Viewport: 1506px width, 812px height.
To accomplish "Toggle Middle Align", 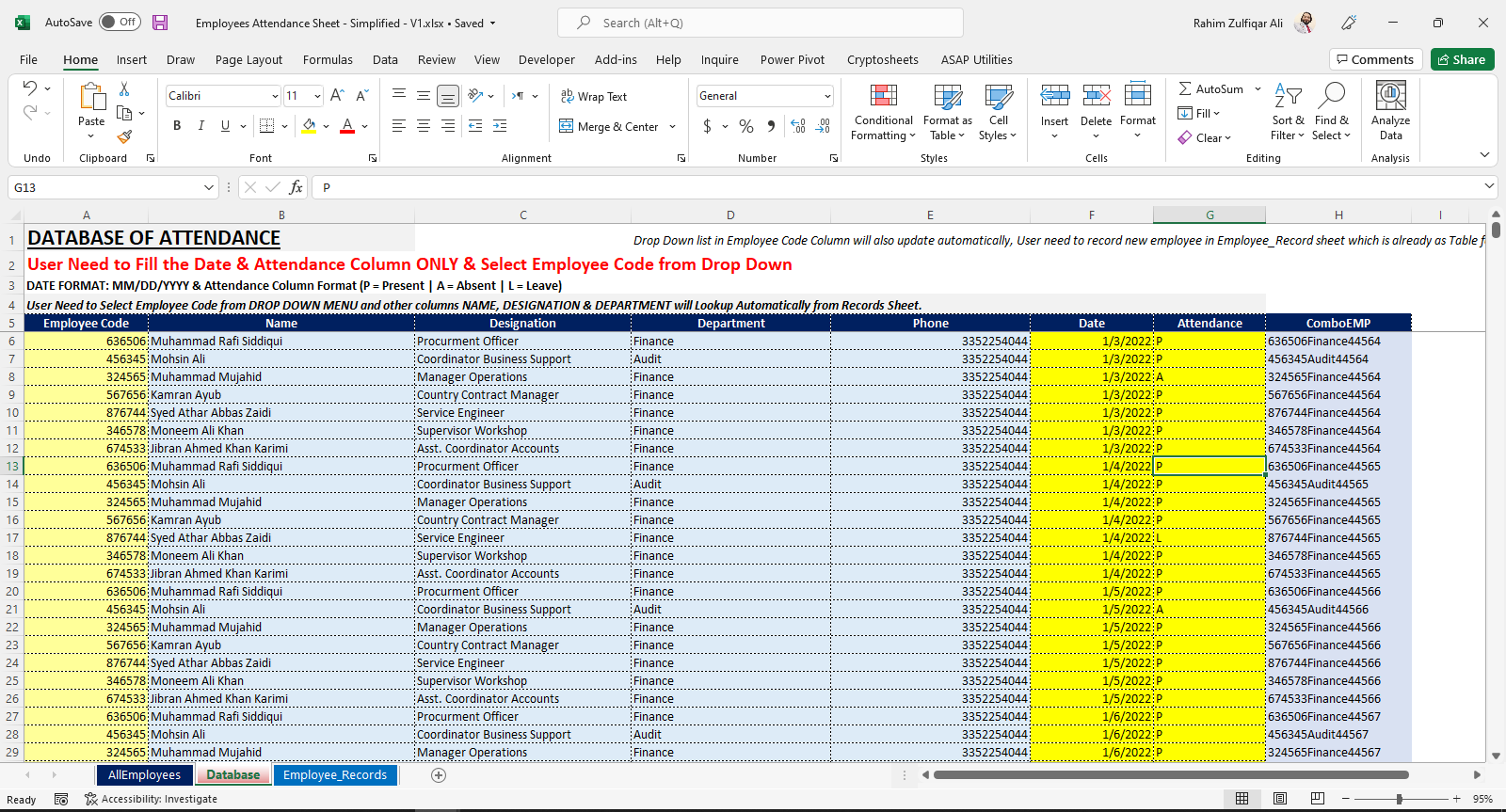I will click(424, 96).
